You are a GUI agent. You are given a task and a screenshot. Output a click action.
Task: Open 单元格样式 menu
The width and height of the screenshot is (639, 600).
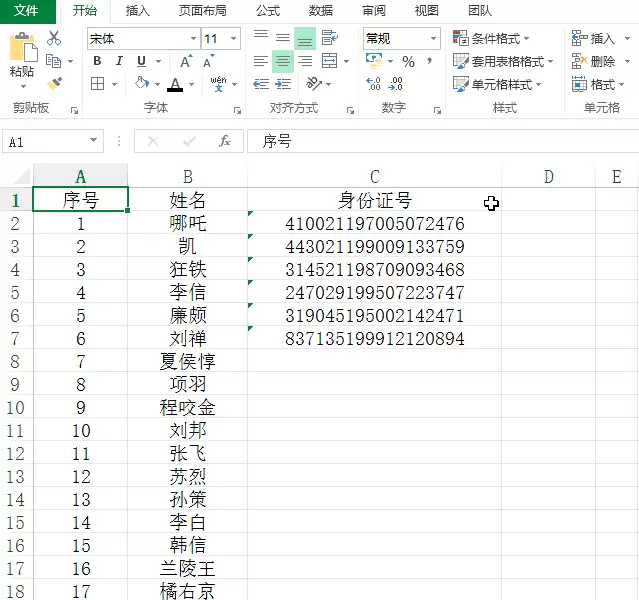497,84
